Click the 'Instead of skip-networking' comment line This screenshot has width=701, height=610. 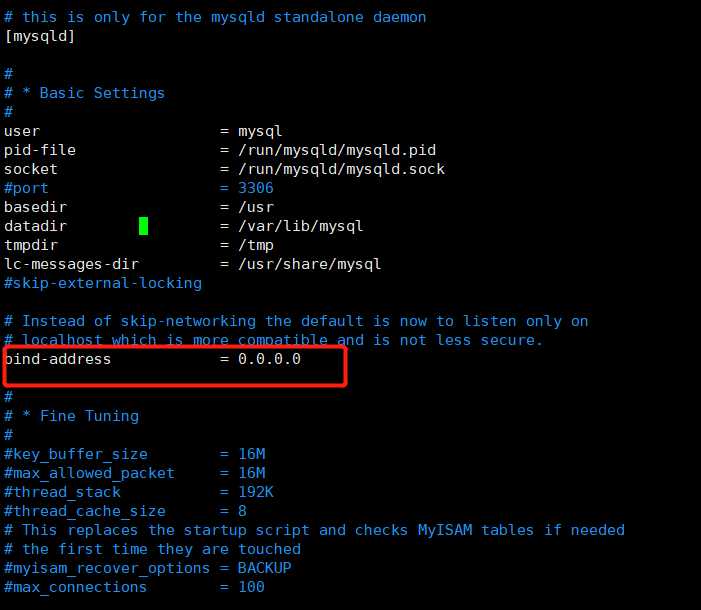296,321
